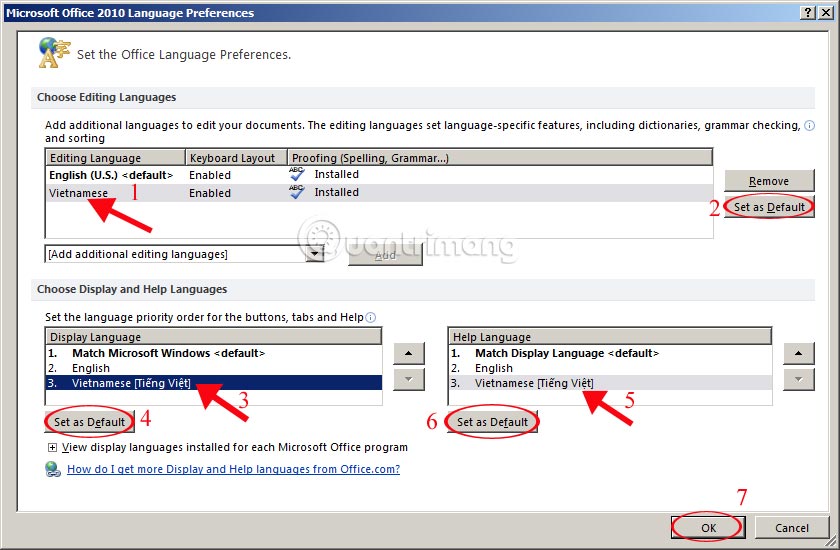This screenshot has height=550, width=840.
Task: Set selected help language as default
Action: pos(492,422)
